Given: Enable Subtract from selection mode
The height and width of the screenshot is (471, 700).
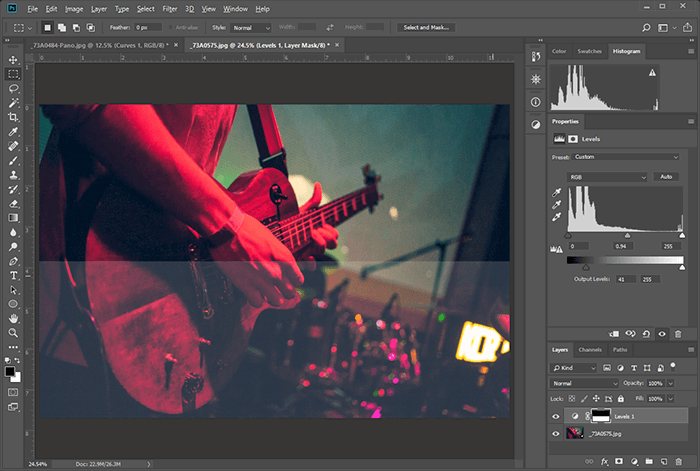Looking at the screenshot, I should click(76, 28).
